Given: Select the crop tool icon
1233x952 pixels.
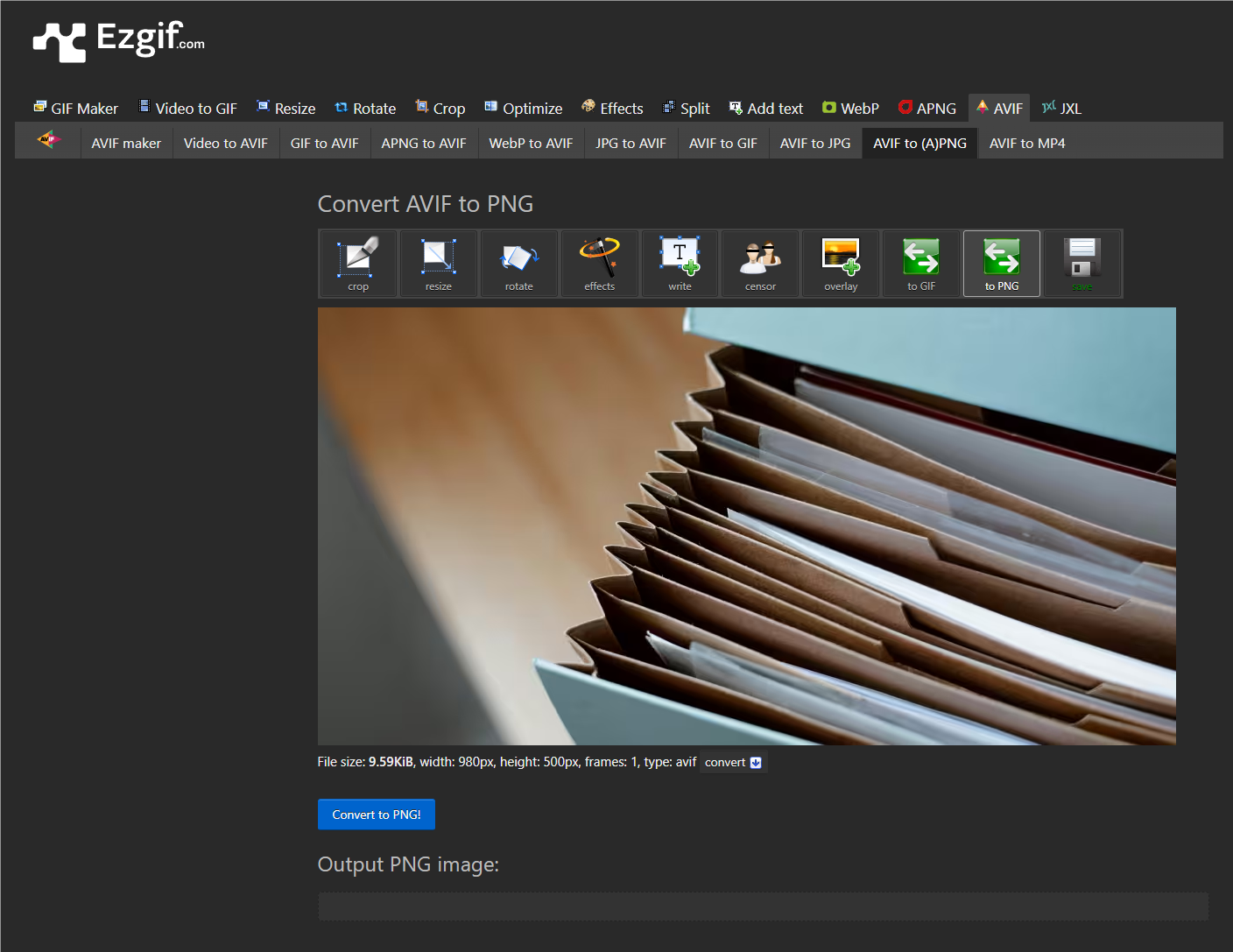Looking at the screenshot, I should point(358,263).
